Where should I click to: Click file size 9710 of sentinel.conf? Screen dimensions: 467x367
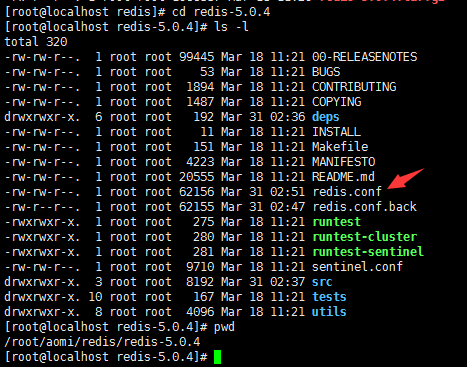tap(200, 267)
